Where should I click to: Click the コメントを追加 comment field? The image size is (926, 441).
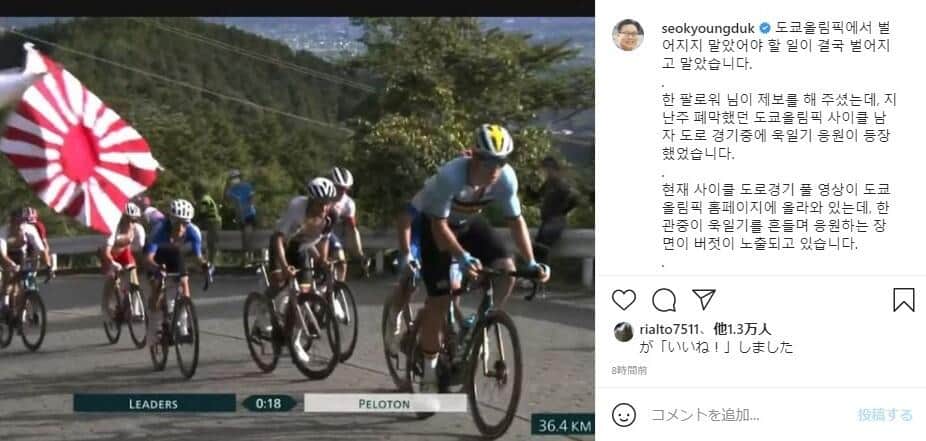click(x=747, y=415)
